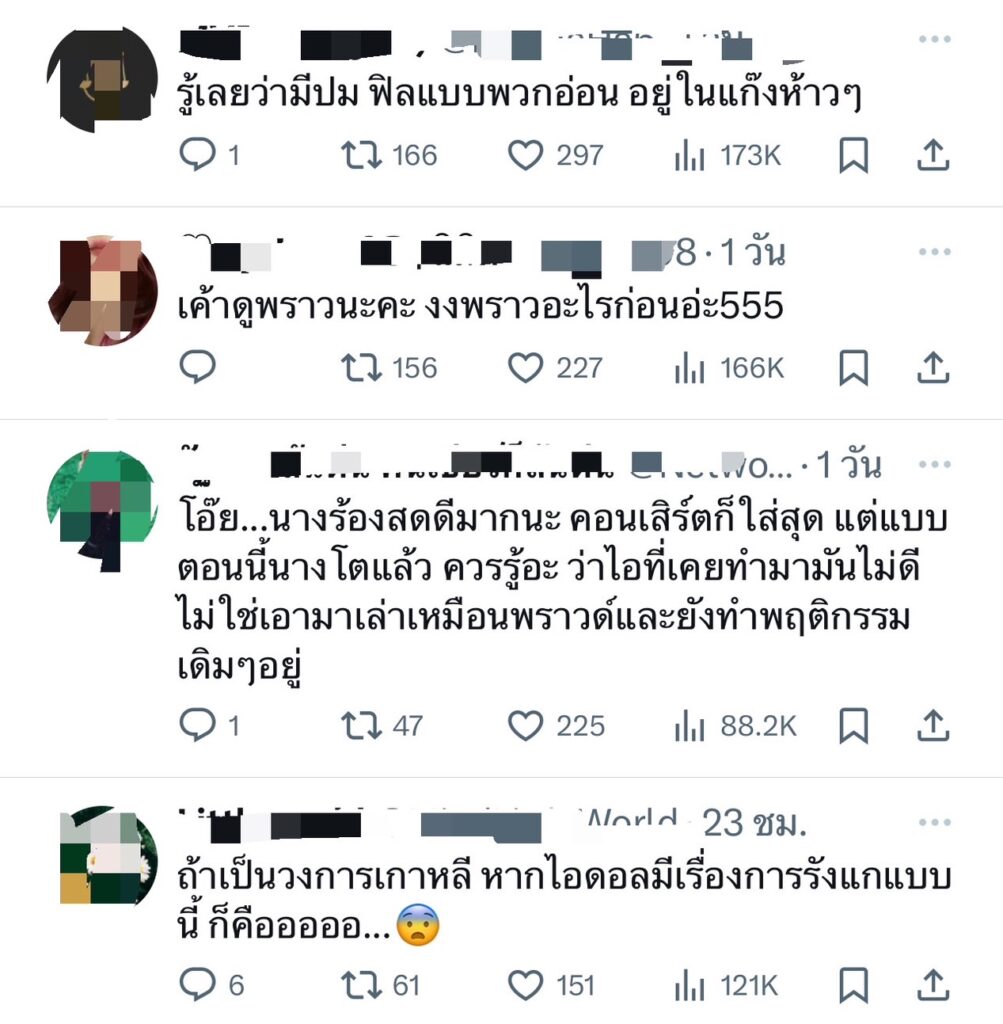Open more options on 1 วัน 555 tweet
1003x1024 pixels.
click(934, 251)
